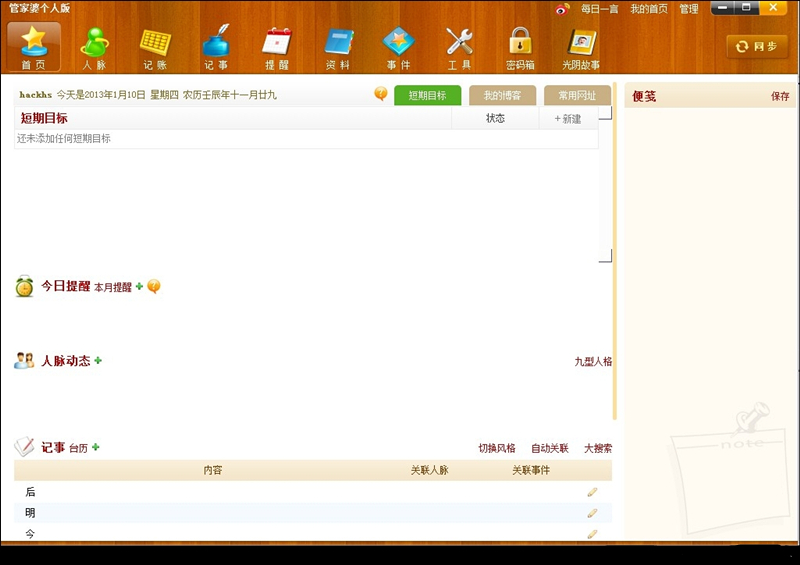
Task: Open the 记事 notes inkwell icon
Action: pos(216,47)
